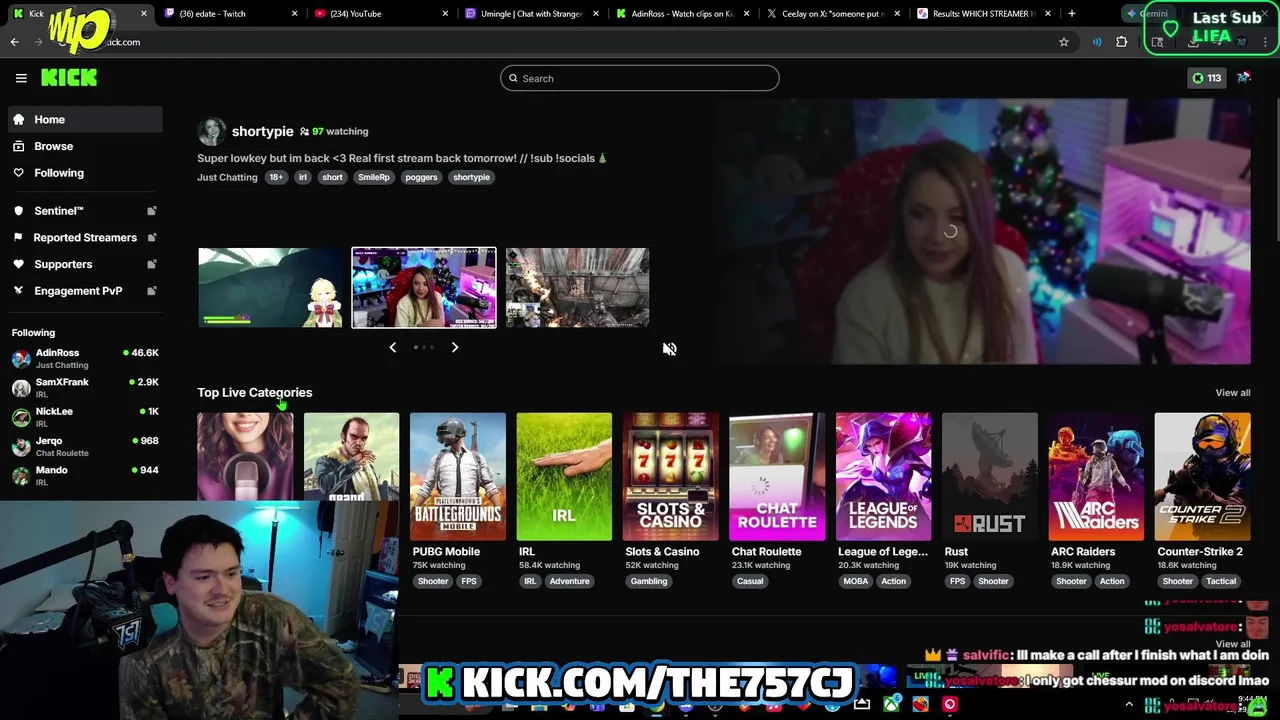Viewport: 1280px width, 720px height.
Task: Click AdinRoss avatar in Following list
Action: (x=21, y=359)
